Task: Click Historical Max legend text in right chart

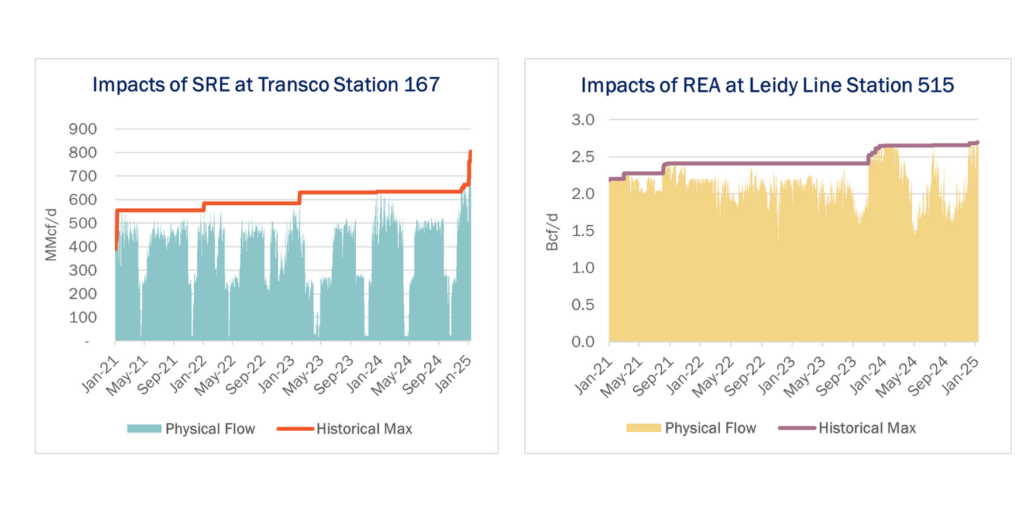Action: pos(867,428)
